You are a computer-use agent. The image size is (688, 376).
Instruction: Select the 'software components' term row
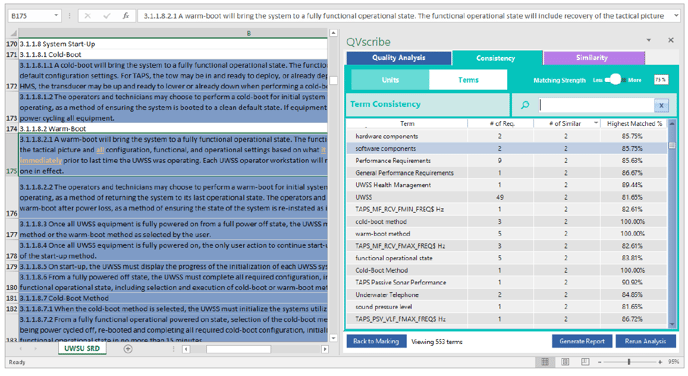coord(507,148)
